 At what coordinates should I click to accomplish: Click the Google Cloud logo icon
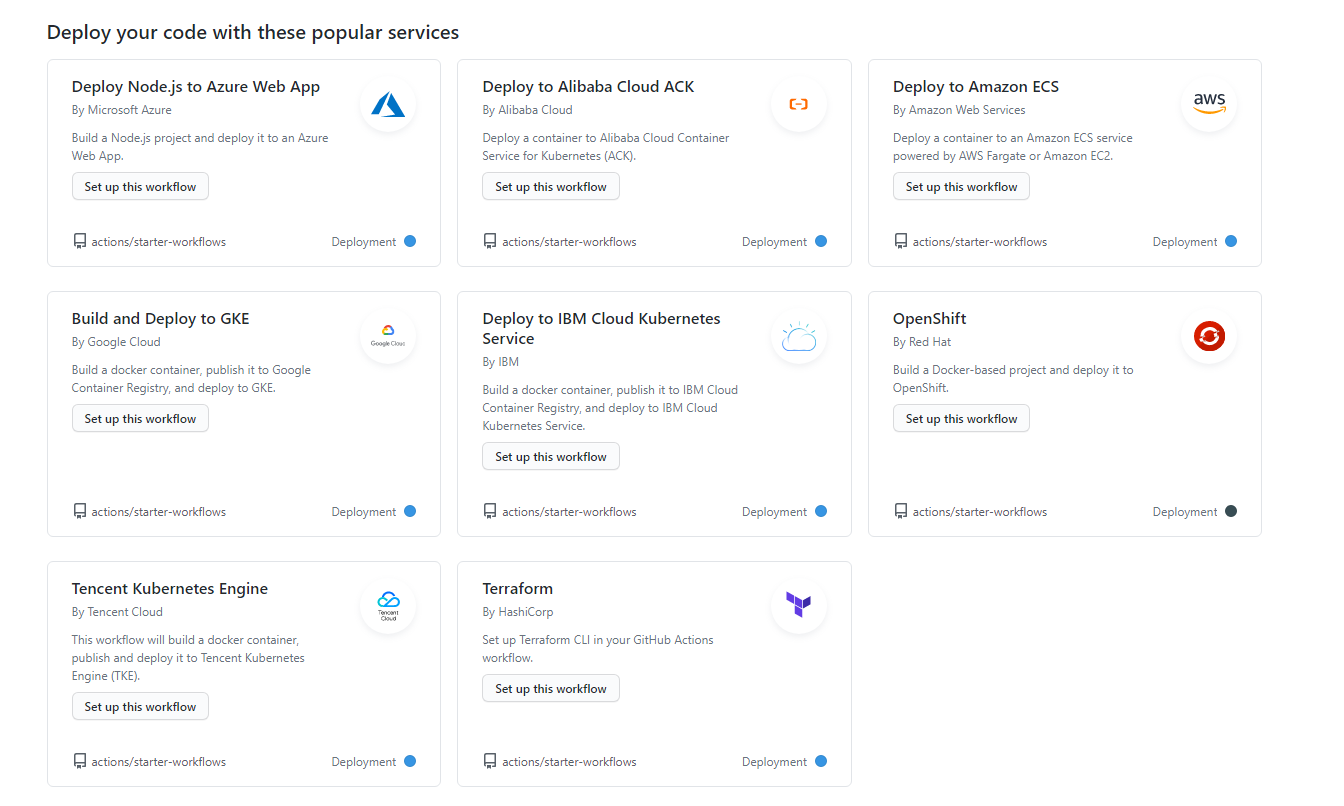tap(388, 336)
